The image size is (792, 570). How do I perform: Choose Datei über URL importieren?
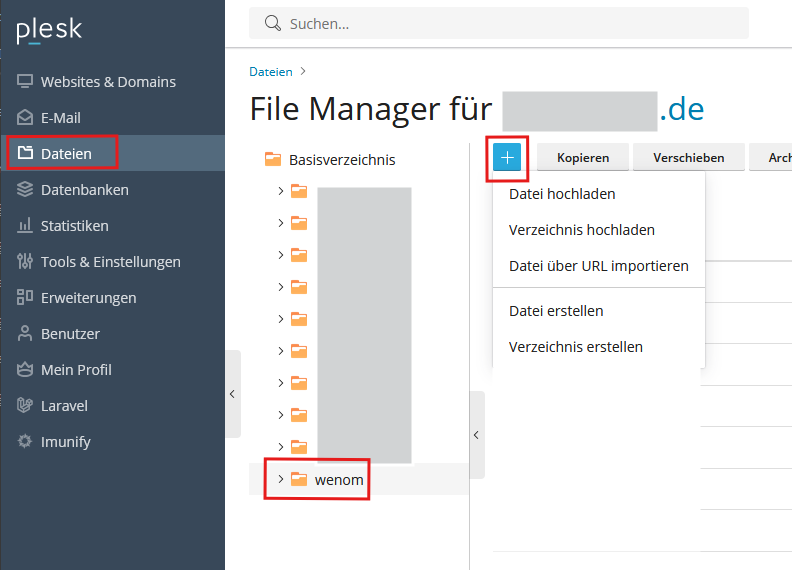click(x=598, y=266)
